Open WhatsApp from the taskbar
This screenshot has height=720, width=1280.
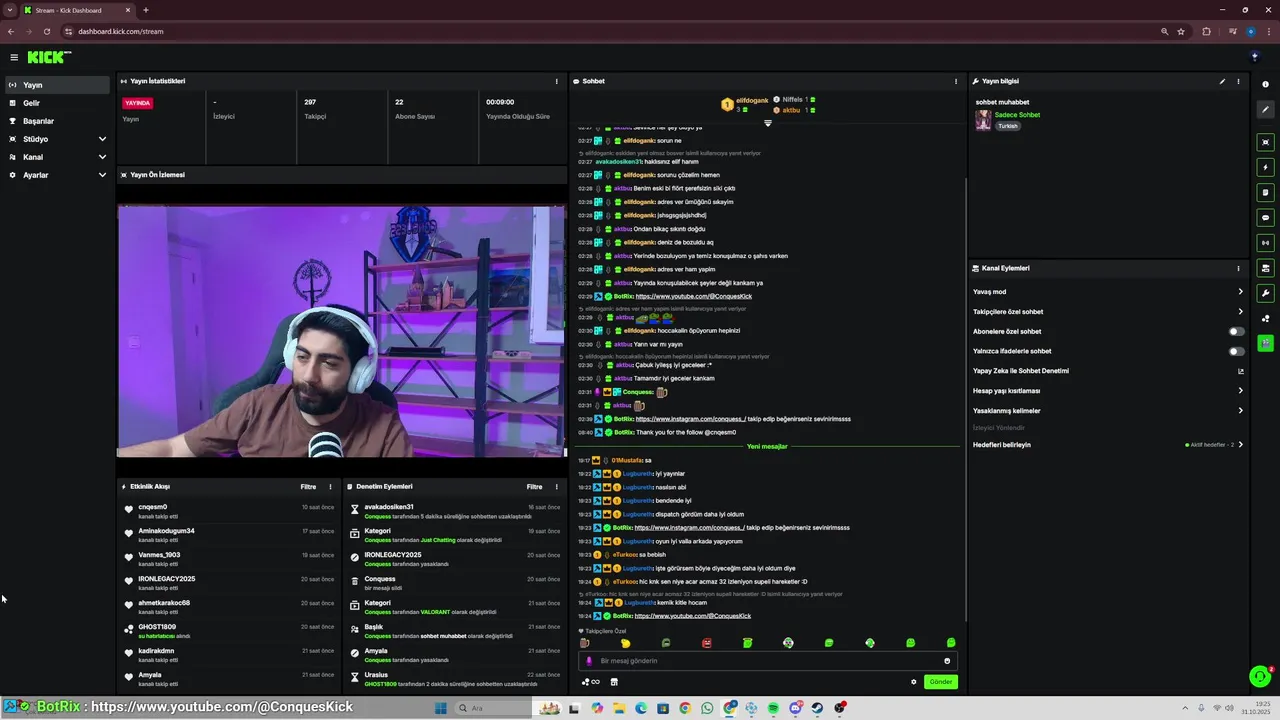[x=708, y=708]
